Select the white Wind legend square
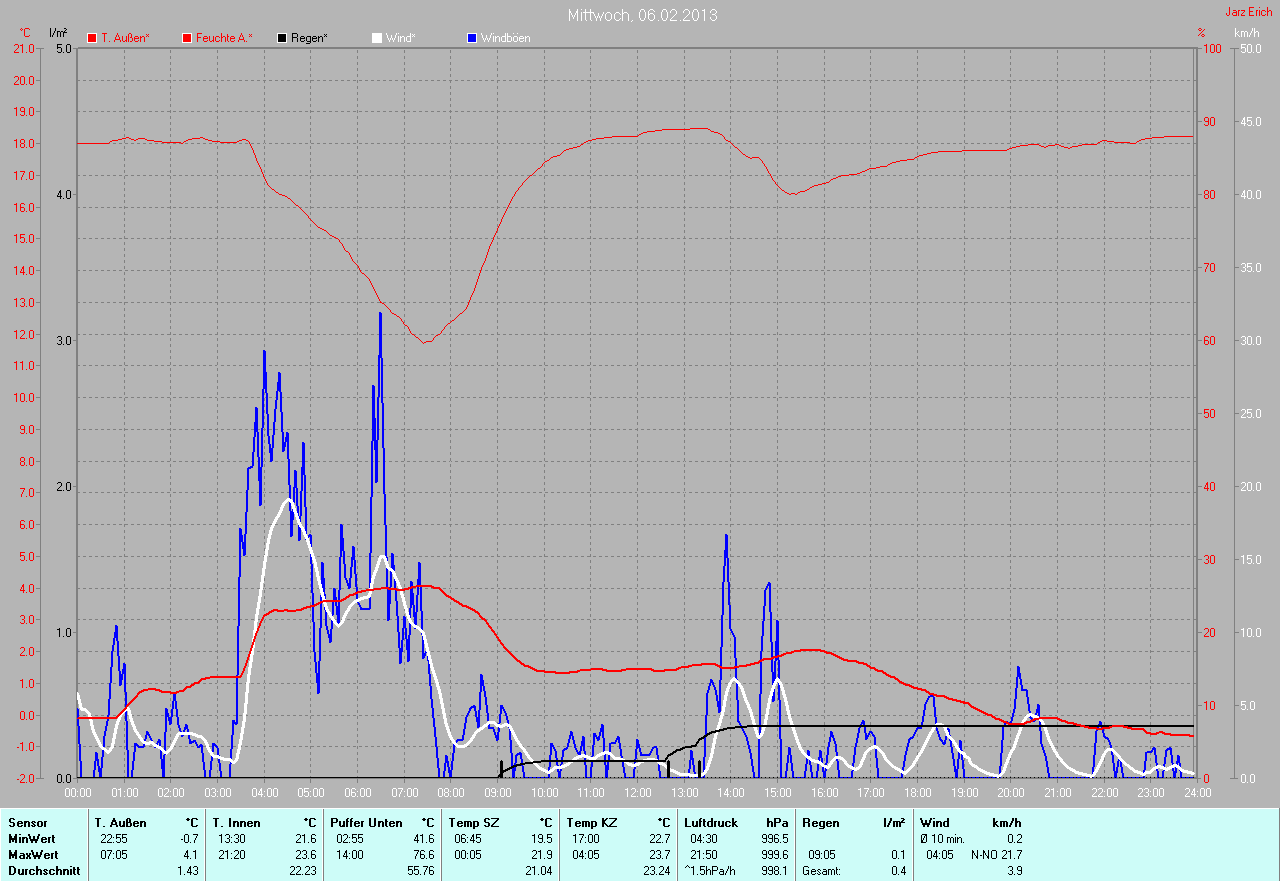Viewport: 1280px width, 881px height. click(377, 38)
